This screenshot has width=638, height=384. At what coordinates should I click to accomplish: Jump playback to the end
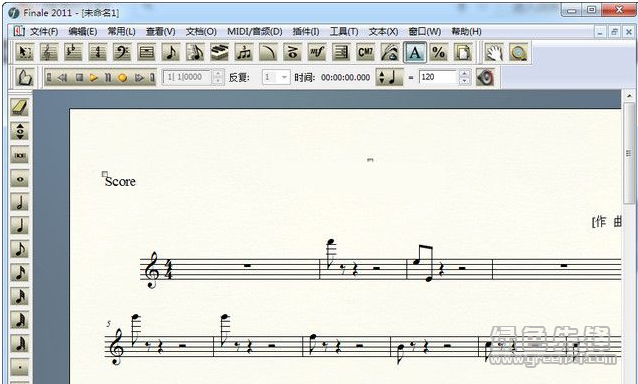[152, 77]
